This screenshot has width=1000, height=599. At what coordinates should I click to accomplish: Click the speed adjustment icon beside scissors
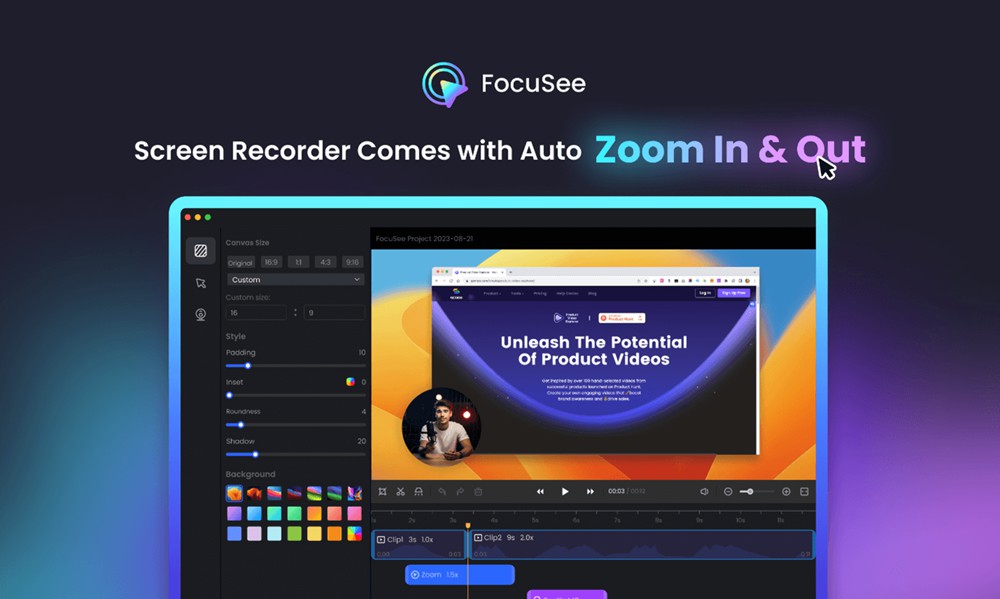(x=418, y=492)
